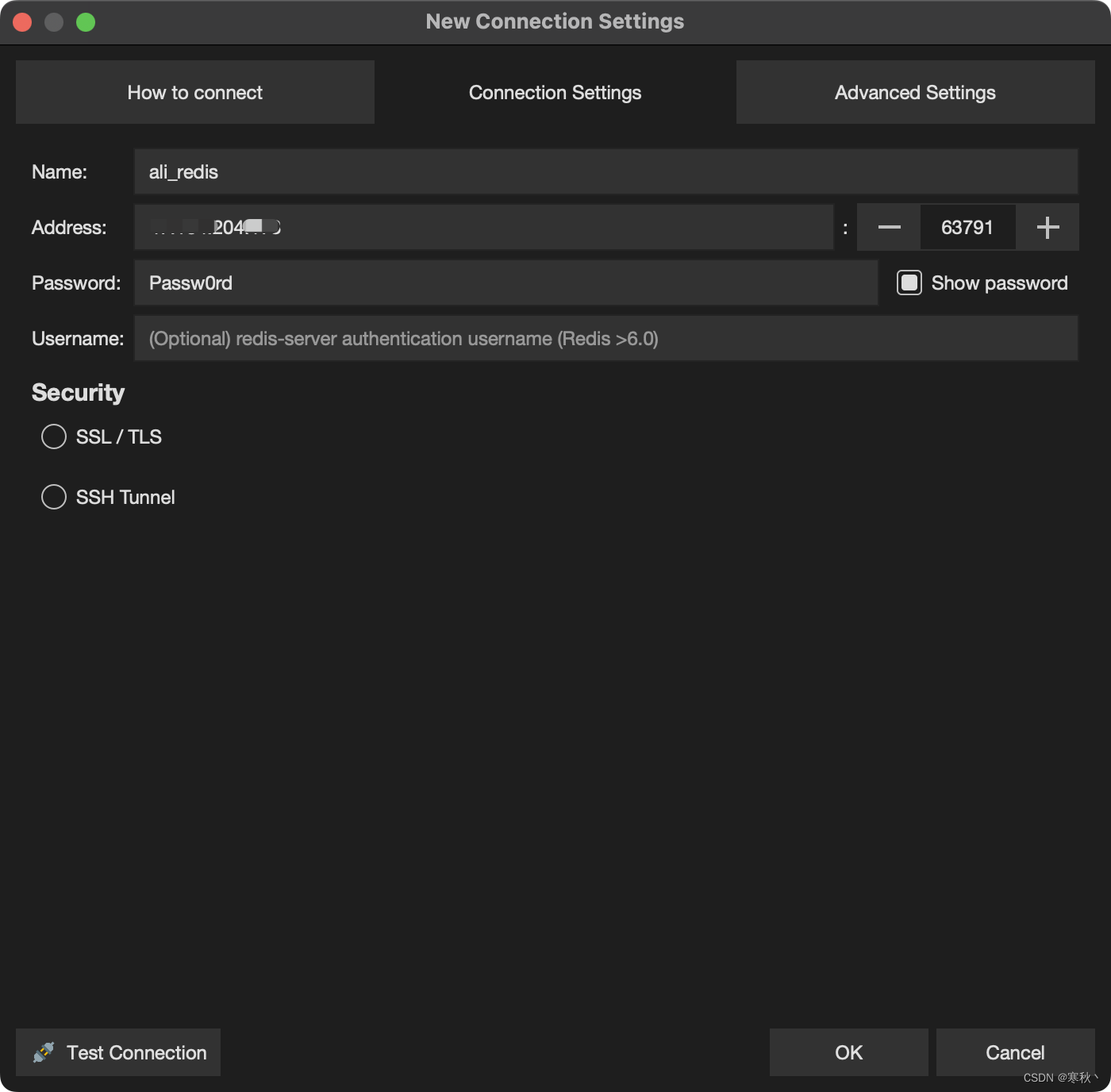The image size is (1111, 1092).
Task: Click the OK button
Action: click(848, 1052)
